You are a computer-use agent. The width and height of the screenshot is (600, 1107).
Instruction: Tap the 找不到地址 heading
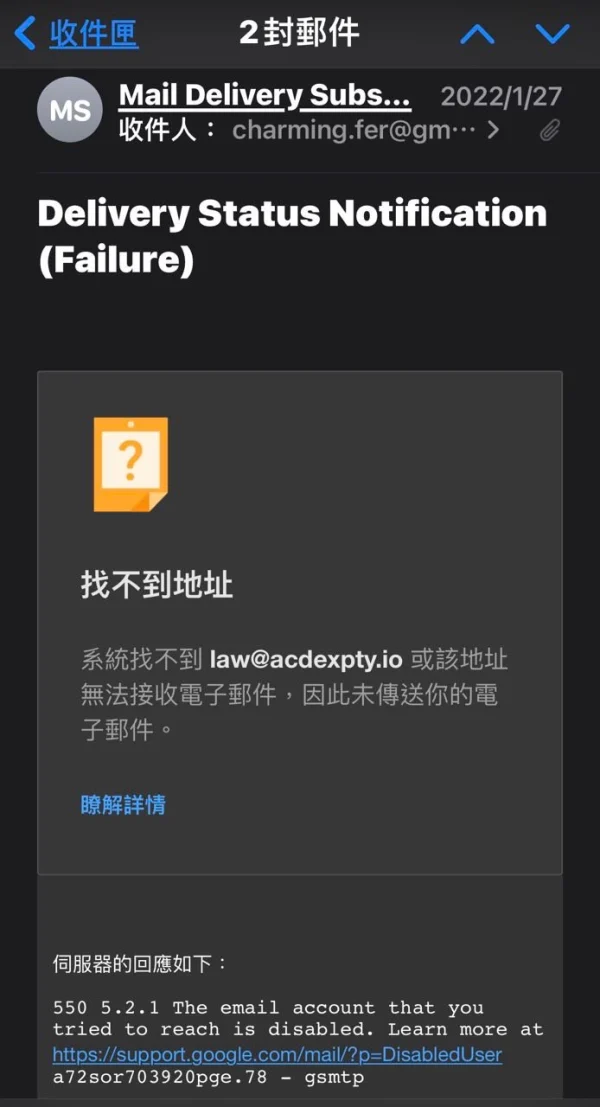157,585
